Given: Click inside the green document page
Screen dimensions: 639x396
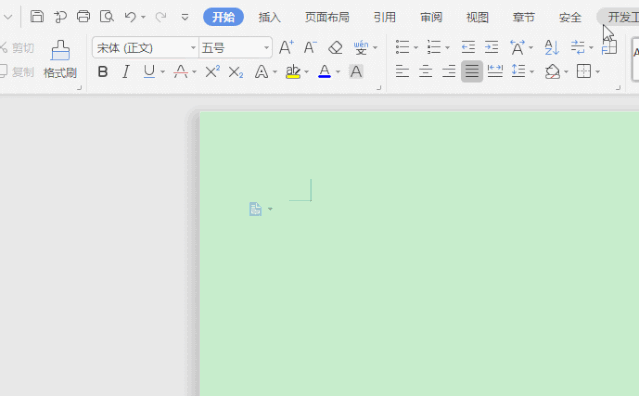Looking at the screenshot, I should 419,254.
